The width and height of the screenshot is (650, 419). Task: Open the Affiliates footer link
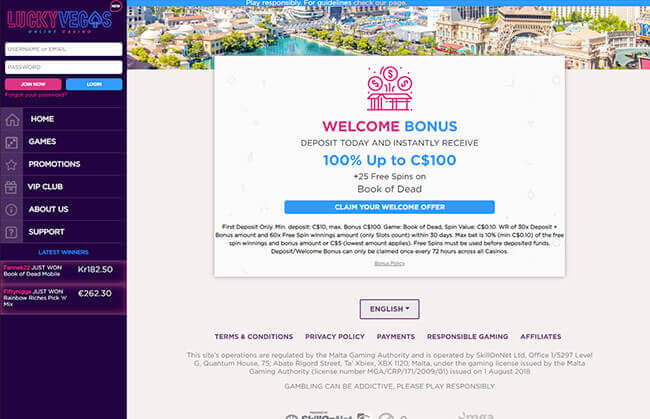tap(541, 337)
